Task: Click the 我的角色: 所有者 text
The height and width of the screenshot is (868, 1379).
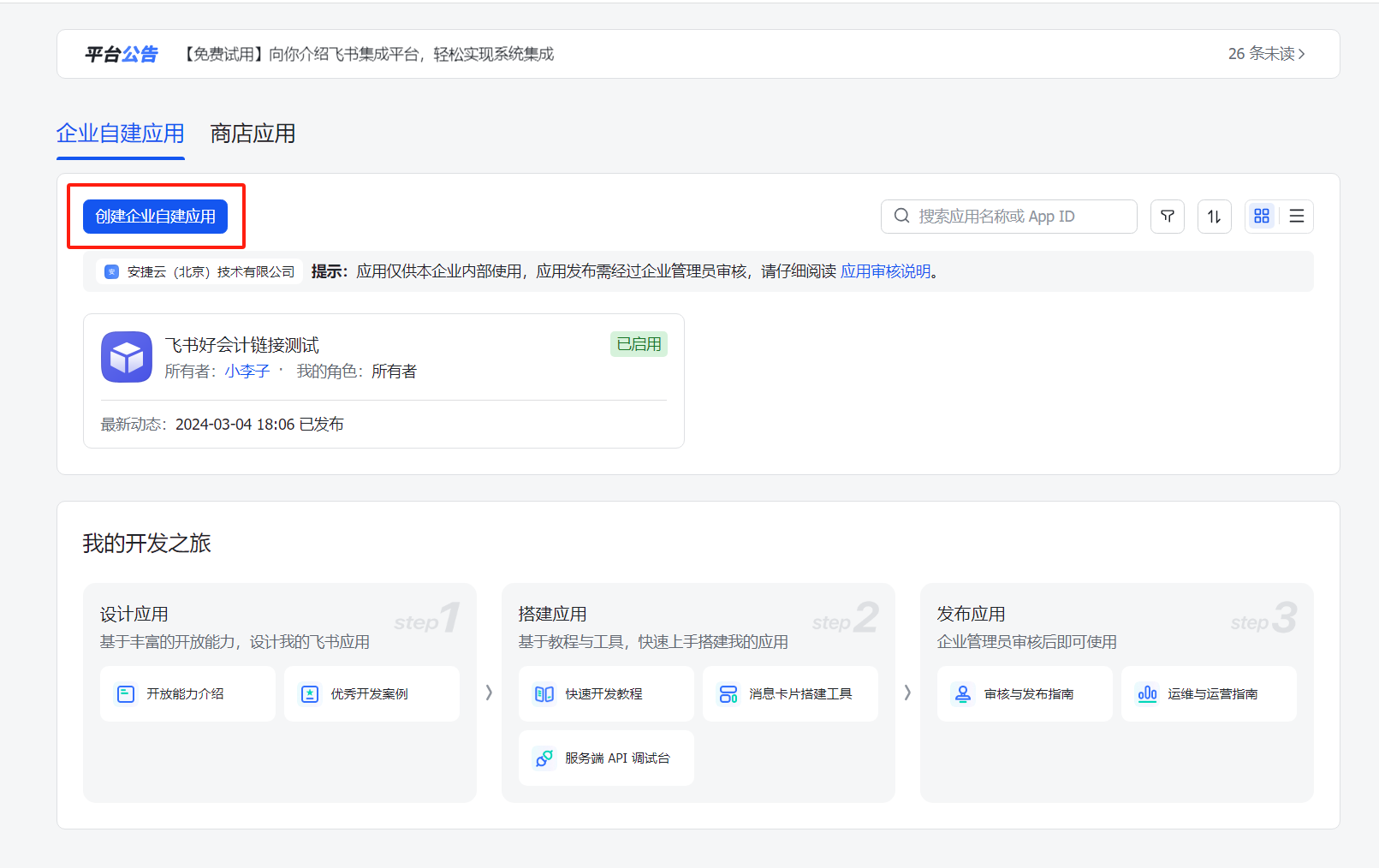Action: tap(357, 371)
